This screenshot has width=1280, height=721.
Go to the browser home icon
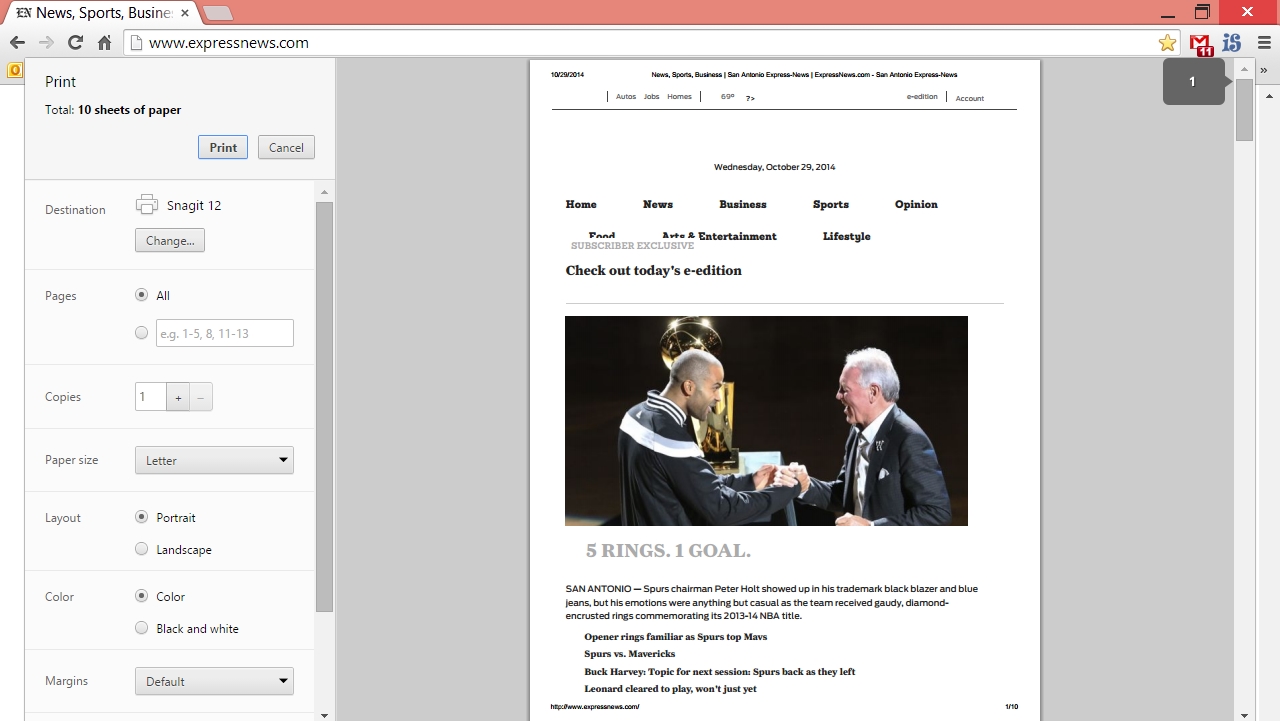coord(104,42)
